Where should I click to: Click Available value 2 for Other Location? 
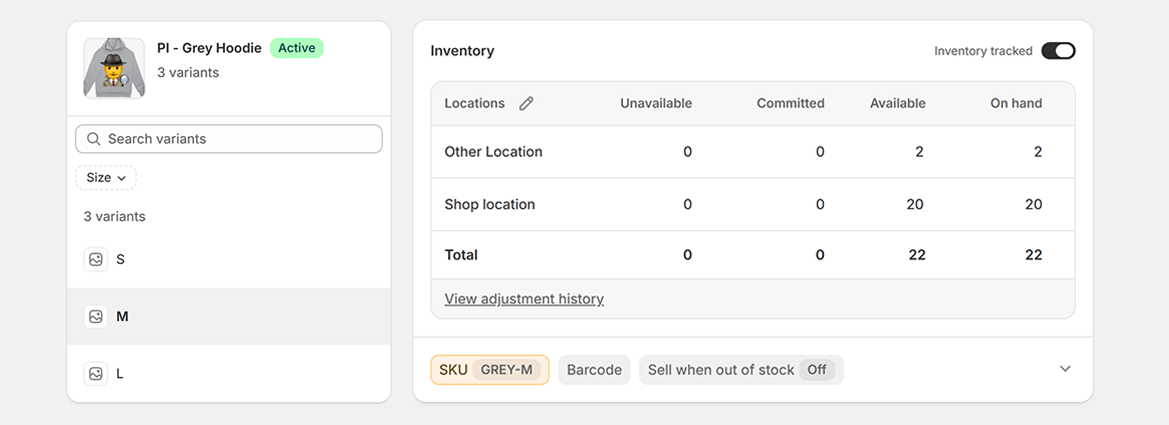click(x=919, y=152)
